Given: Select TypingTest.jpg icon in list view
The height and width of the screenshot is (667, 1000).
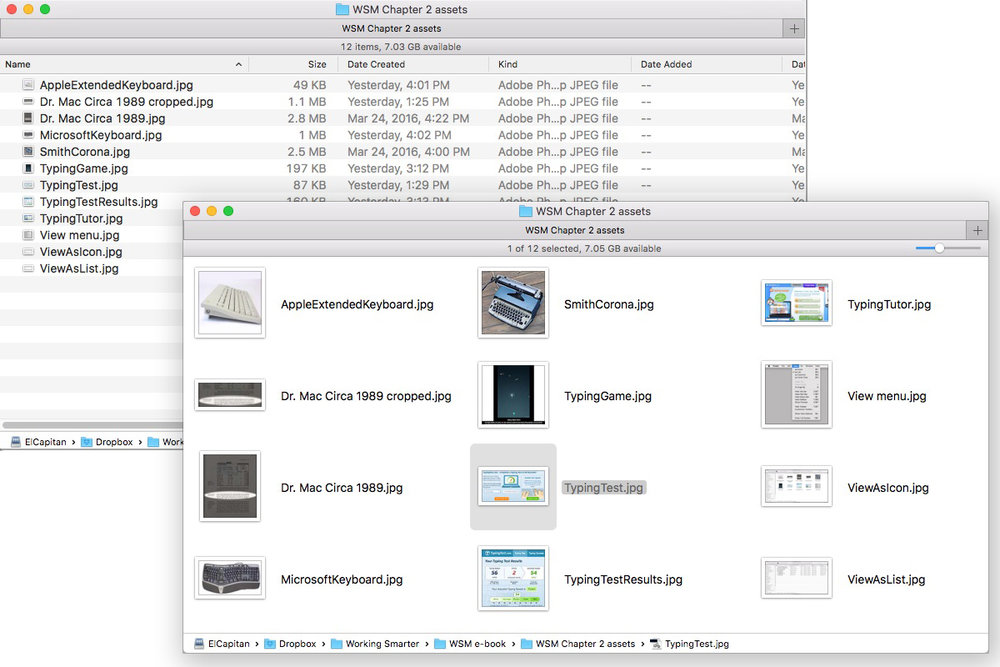Looking at the screenshot, I should pyautogui.click(x=28, y=185).
